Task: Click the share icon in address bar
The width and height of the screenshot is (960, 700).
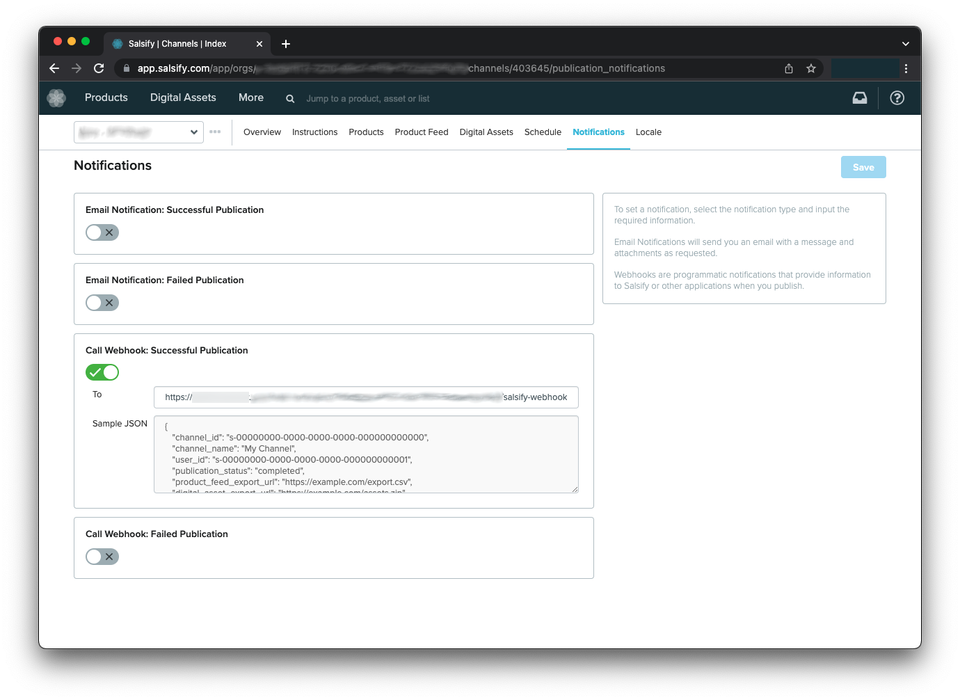Action: coord(789,69)
